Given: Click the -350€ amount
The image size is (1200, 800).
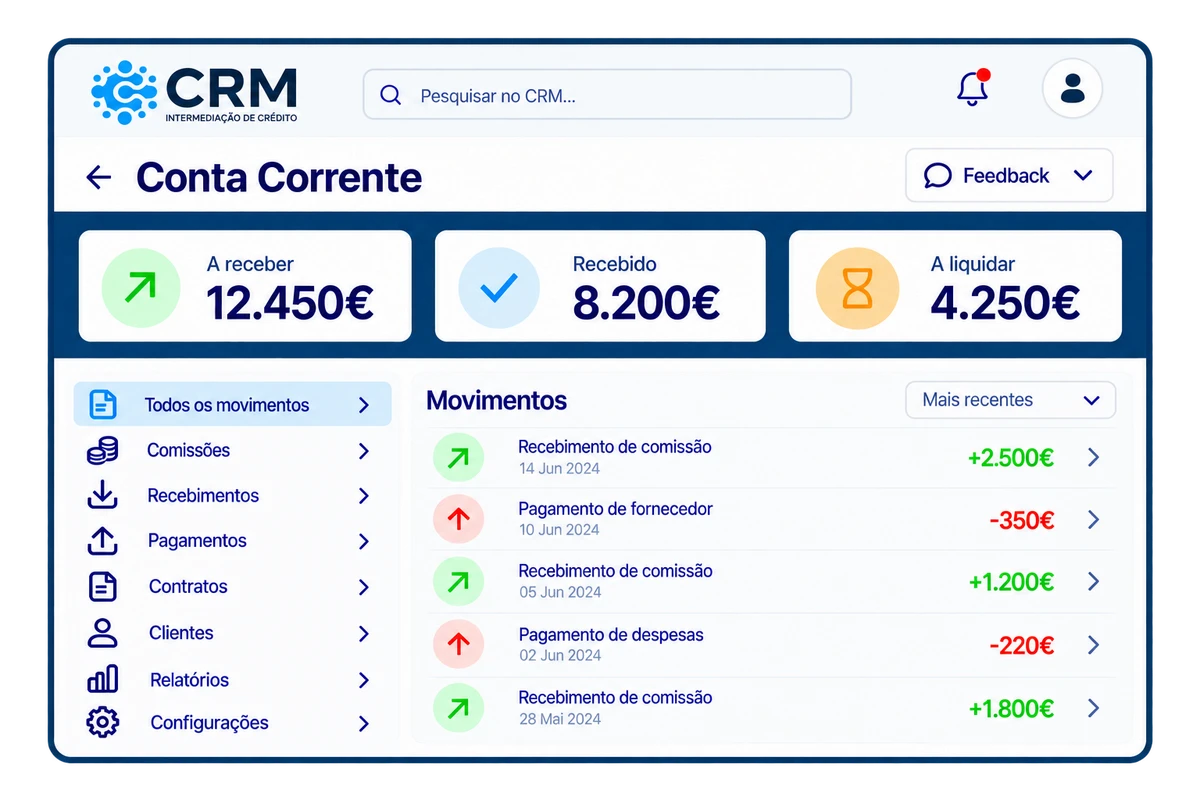Looking at the screenshot, I should point(1022,520).
